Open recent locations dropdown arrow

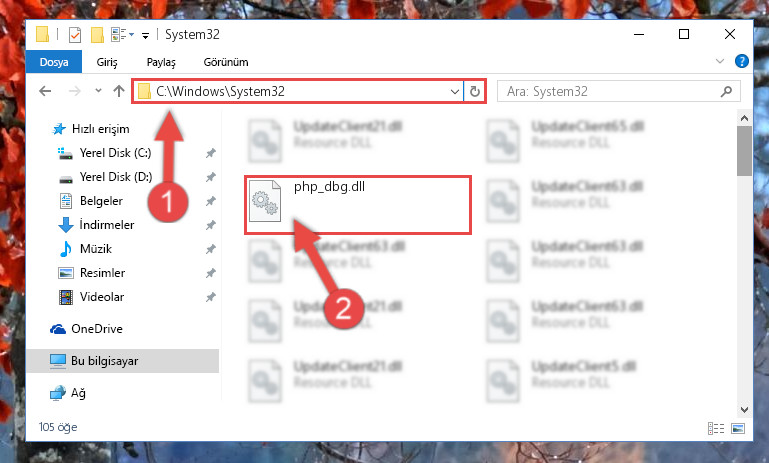pos(98,91)
